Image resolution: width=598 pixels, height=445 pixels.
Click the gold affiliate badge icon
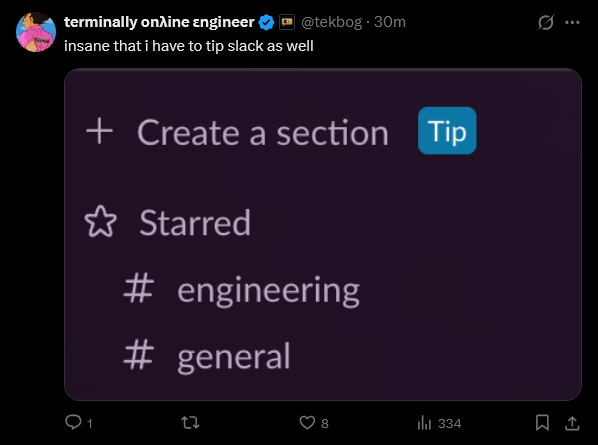pos(287,22)
